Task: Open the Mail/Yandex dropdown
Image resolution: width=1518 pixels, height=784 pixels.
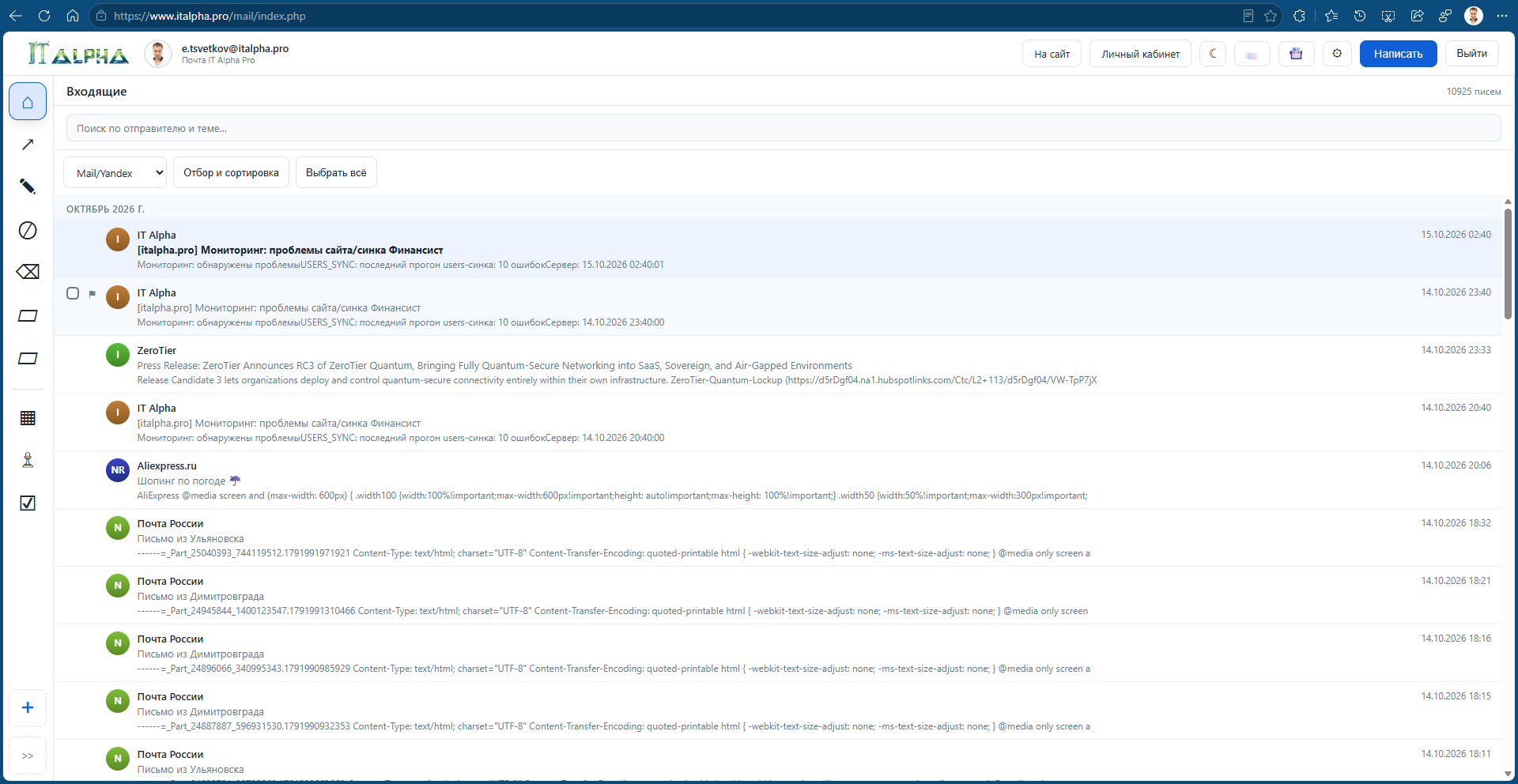Action: coord(115,172)
